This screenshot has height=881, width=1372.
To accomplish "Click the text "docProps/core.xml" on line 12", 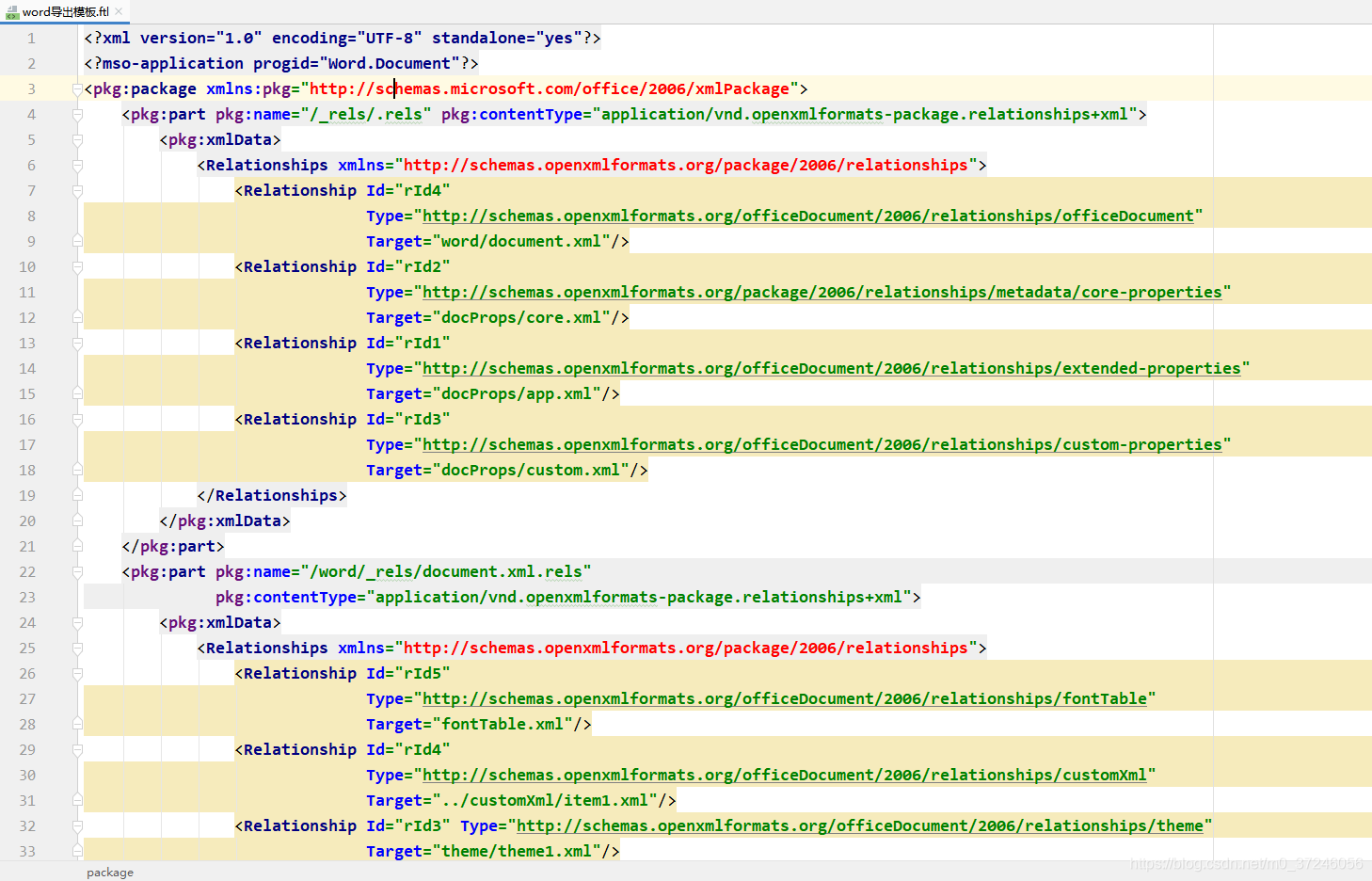I will point(520,318).
